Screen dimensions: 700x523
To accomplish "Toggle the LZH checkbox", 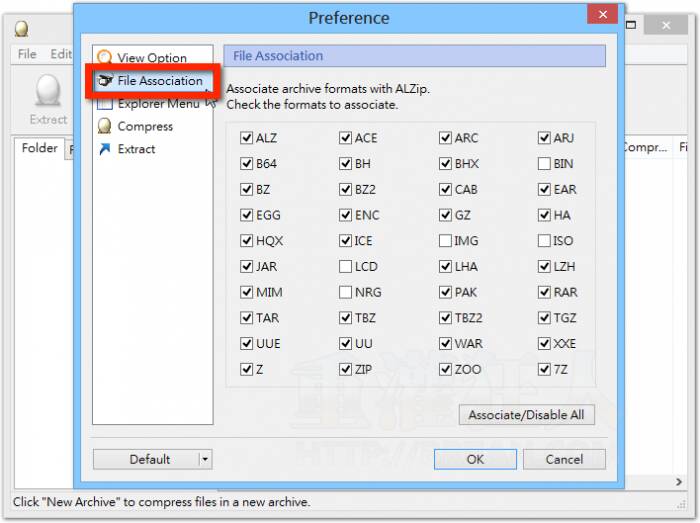I will 544,266.
